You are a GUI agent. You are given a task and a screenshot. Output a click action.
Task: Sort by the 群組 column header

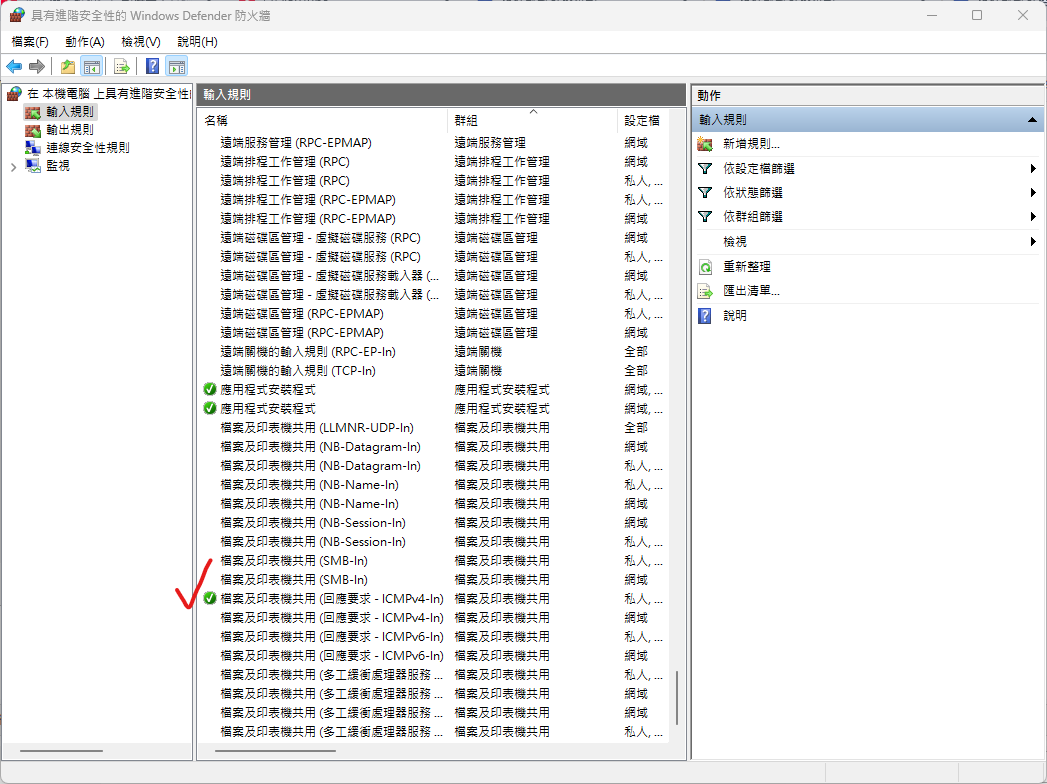click(x=533, y=120)
